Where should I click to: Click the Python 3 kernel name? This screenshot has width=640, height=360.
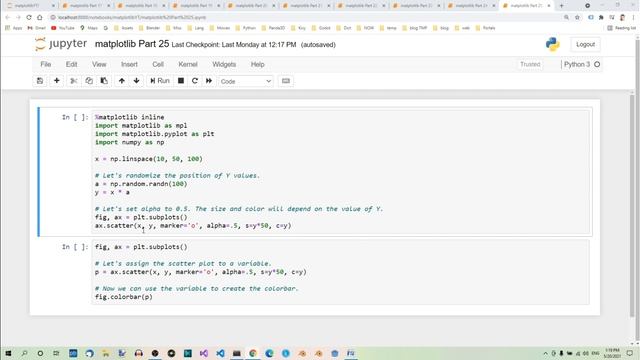[x=577, y=64]
